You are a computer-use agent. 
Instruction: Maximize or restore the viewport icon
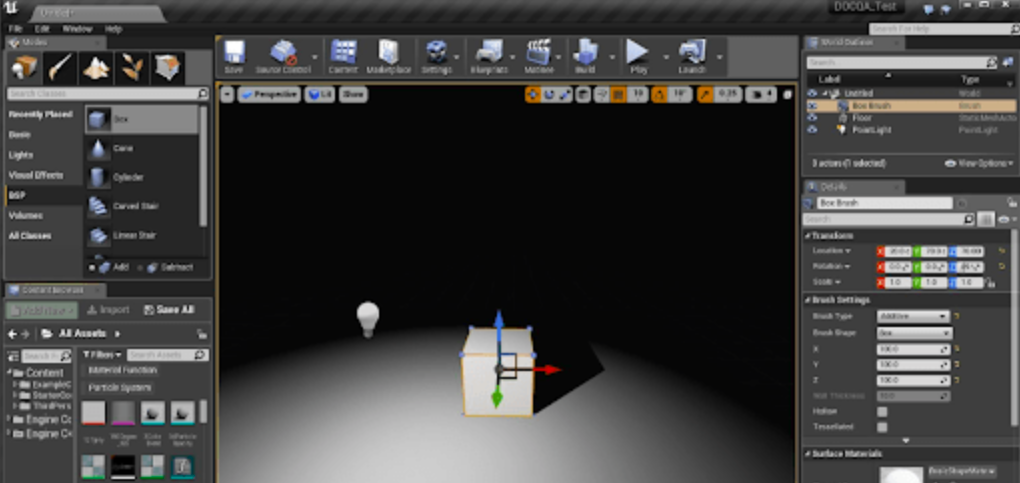pos(787,94)
